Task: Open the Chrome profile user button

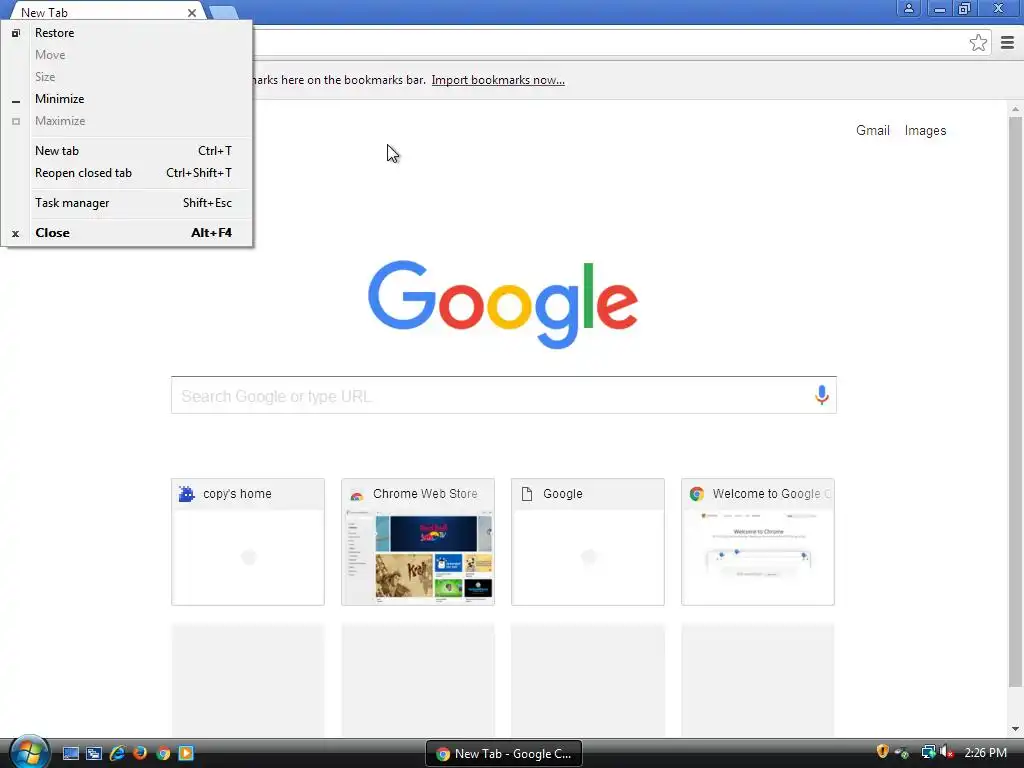Action: coord(908,8)
